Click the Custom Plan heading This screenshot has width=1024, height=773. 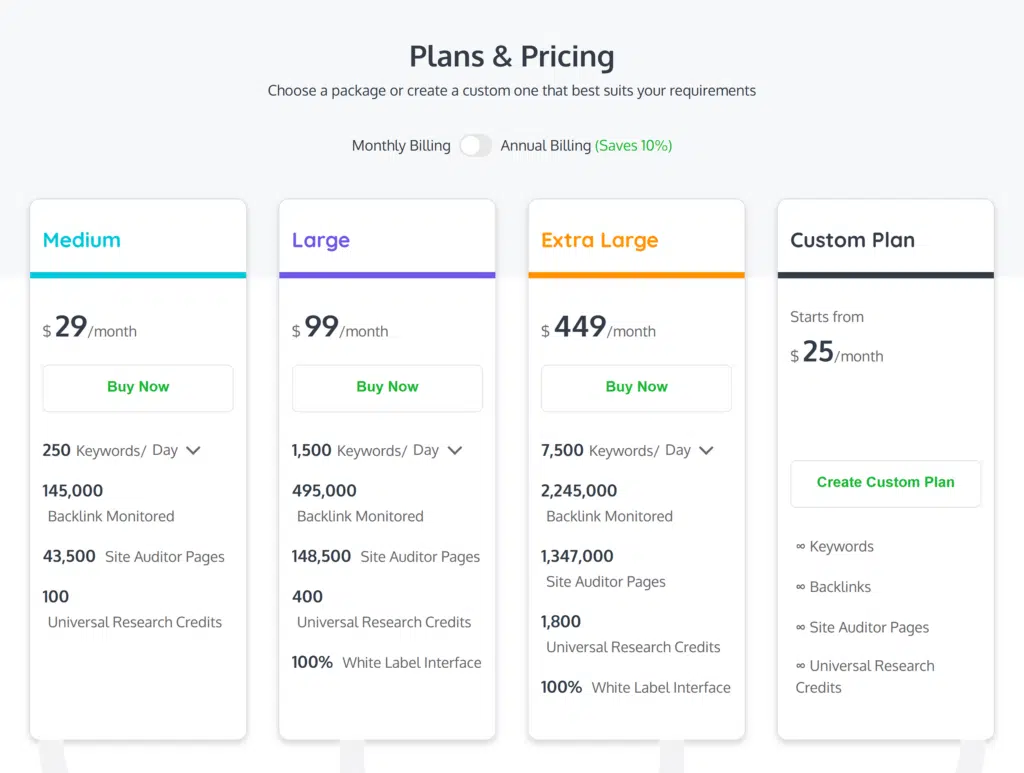(852, 240)
